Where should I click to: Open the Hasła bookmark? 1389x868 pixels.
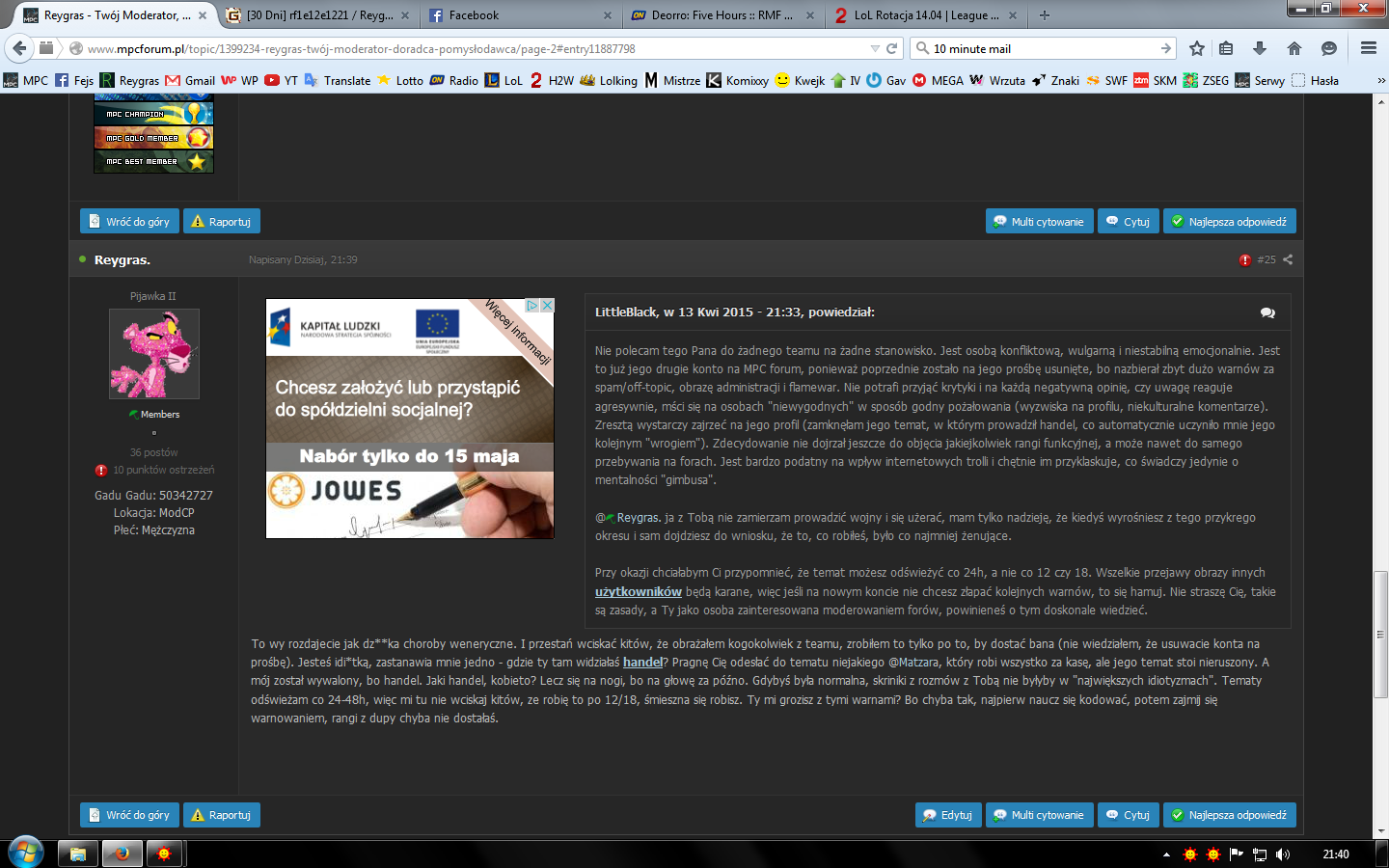point(1315,81)
